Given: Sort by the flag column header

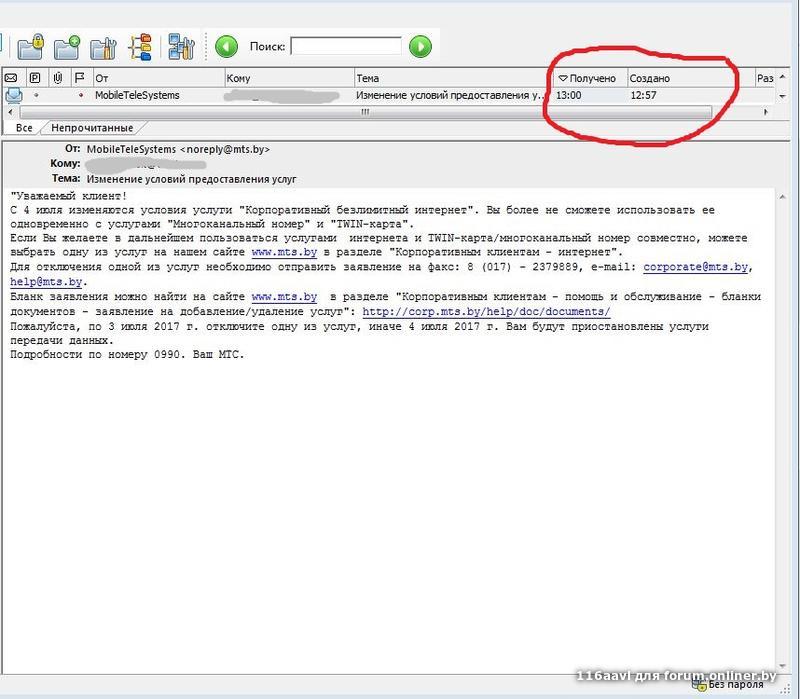Looking at the screenshot, I should pyautogui.click(x=80, y=78).
